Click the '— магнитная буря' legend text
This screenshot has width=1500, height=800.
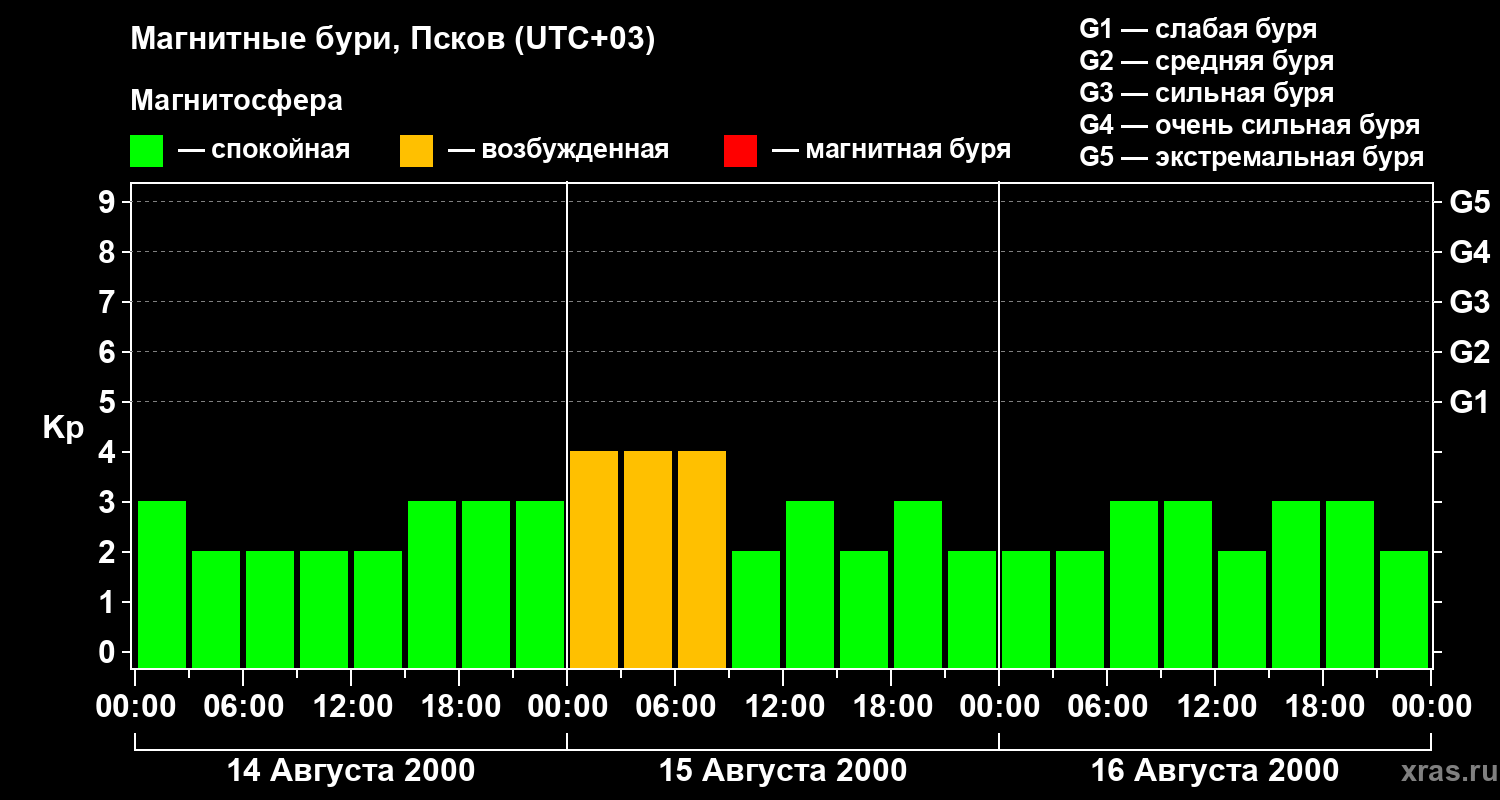tap(892, 150)
